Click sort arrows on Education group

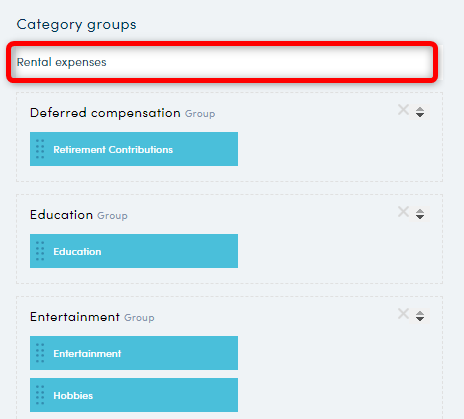pyautogui.click(x=420, y=214)
